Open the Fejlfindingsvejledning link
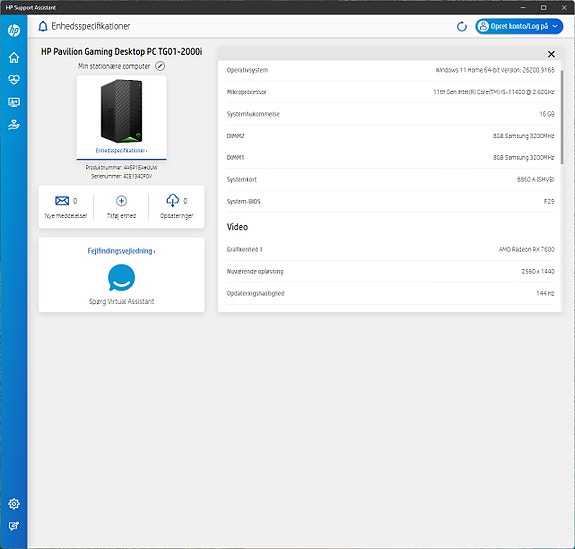Image resolution: width=575 pixels, height=549 pixels. 121,251
